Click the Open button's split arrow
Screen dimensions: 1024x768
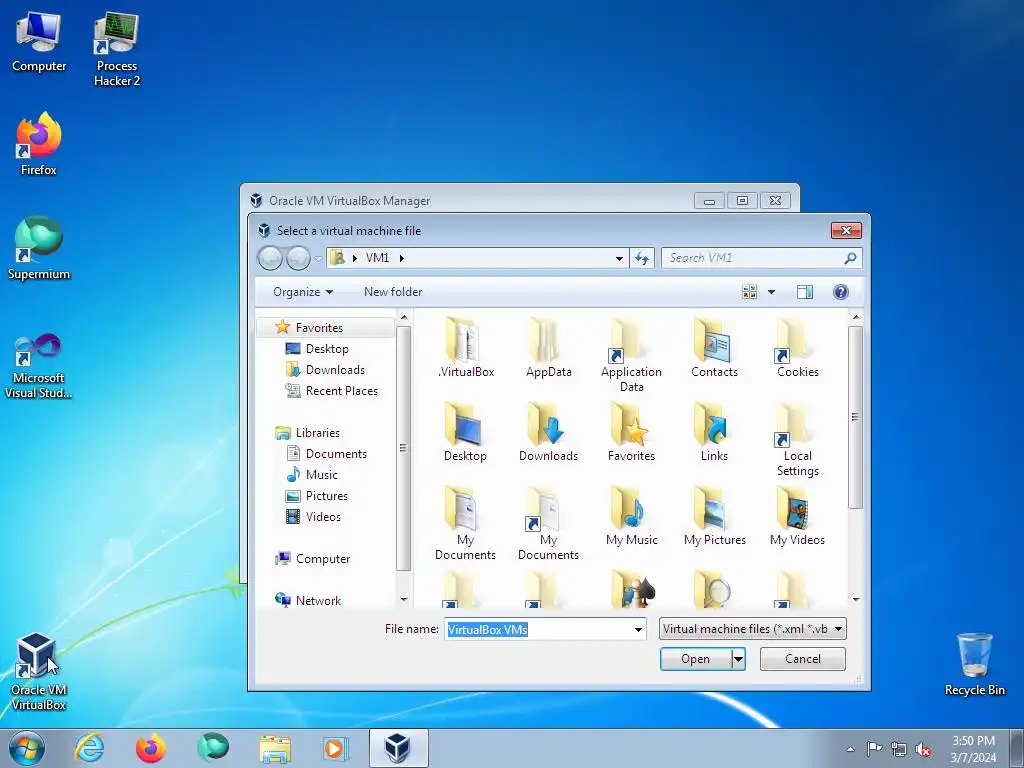(x=738, y=659)
